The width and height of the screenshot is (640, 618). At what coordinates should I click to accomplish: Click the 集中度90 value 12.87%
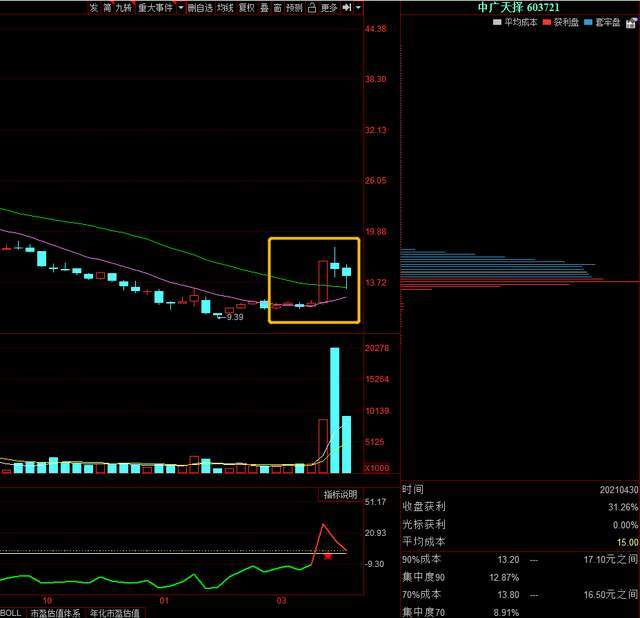504,578
